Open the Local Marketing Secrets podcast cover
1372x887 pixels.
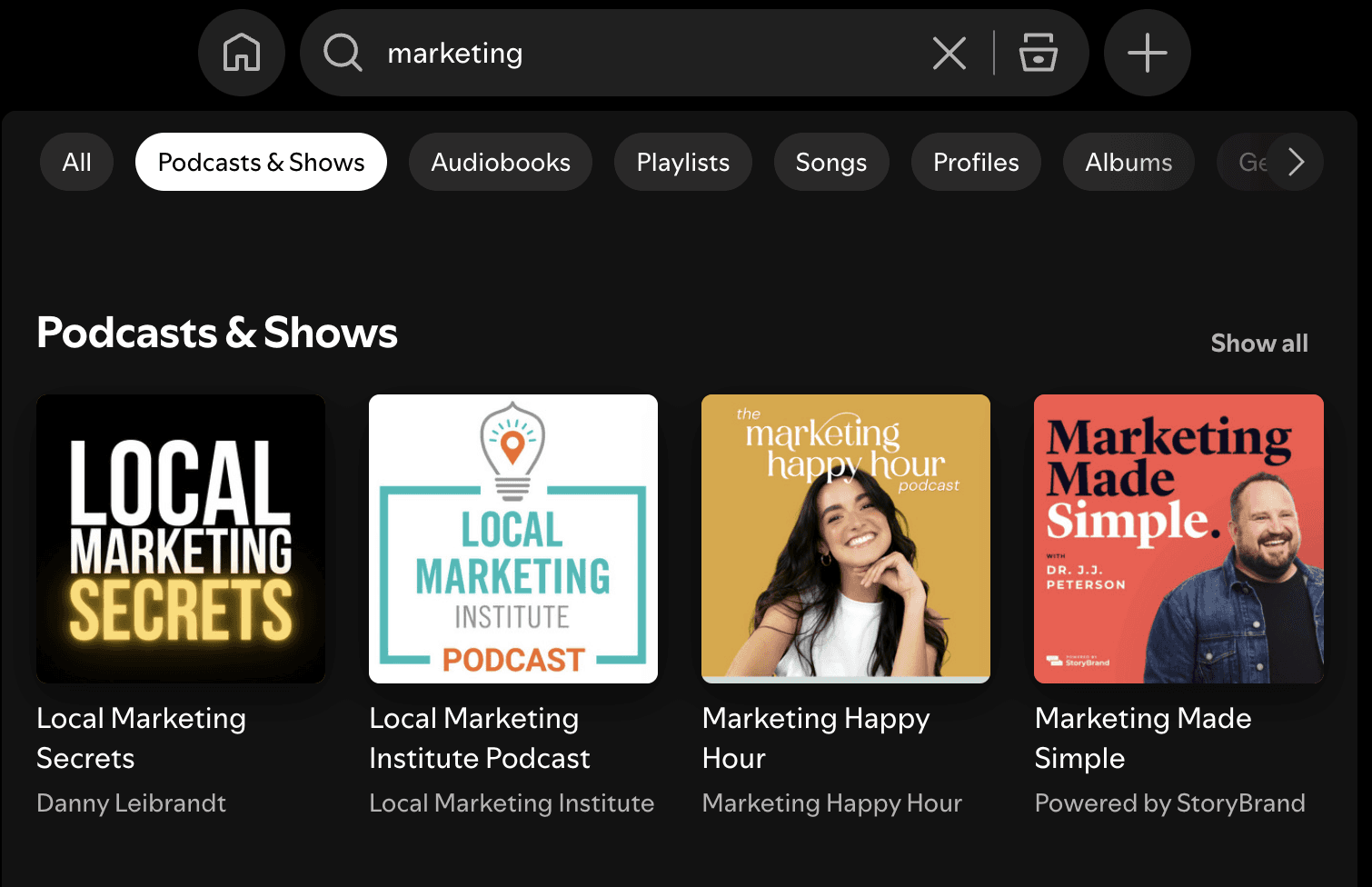tap(180, 538)
